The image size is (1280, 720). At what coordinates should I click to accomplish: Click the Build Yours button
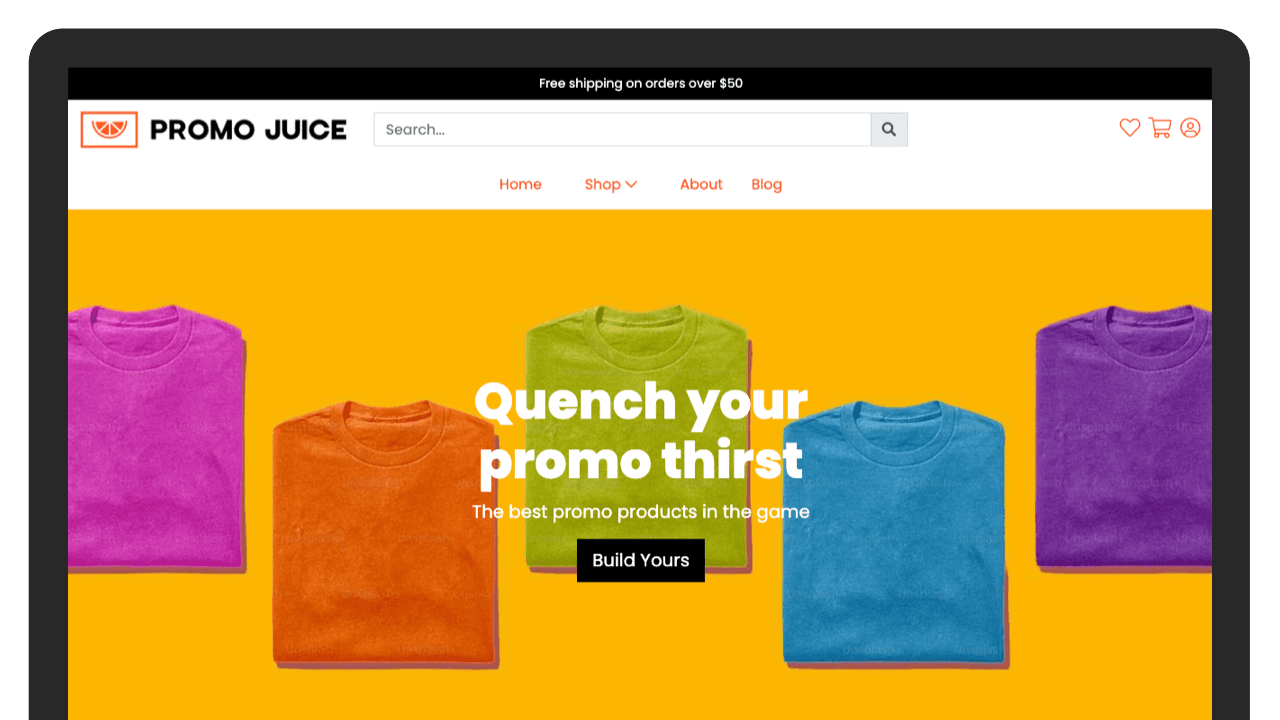click(641, 560)
